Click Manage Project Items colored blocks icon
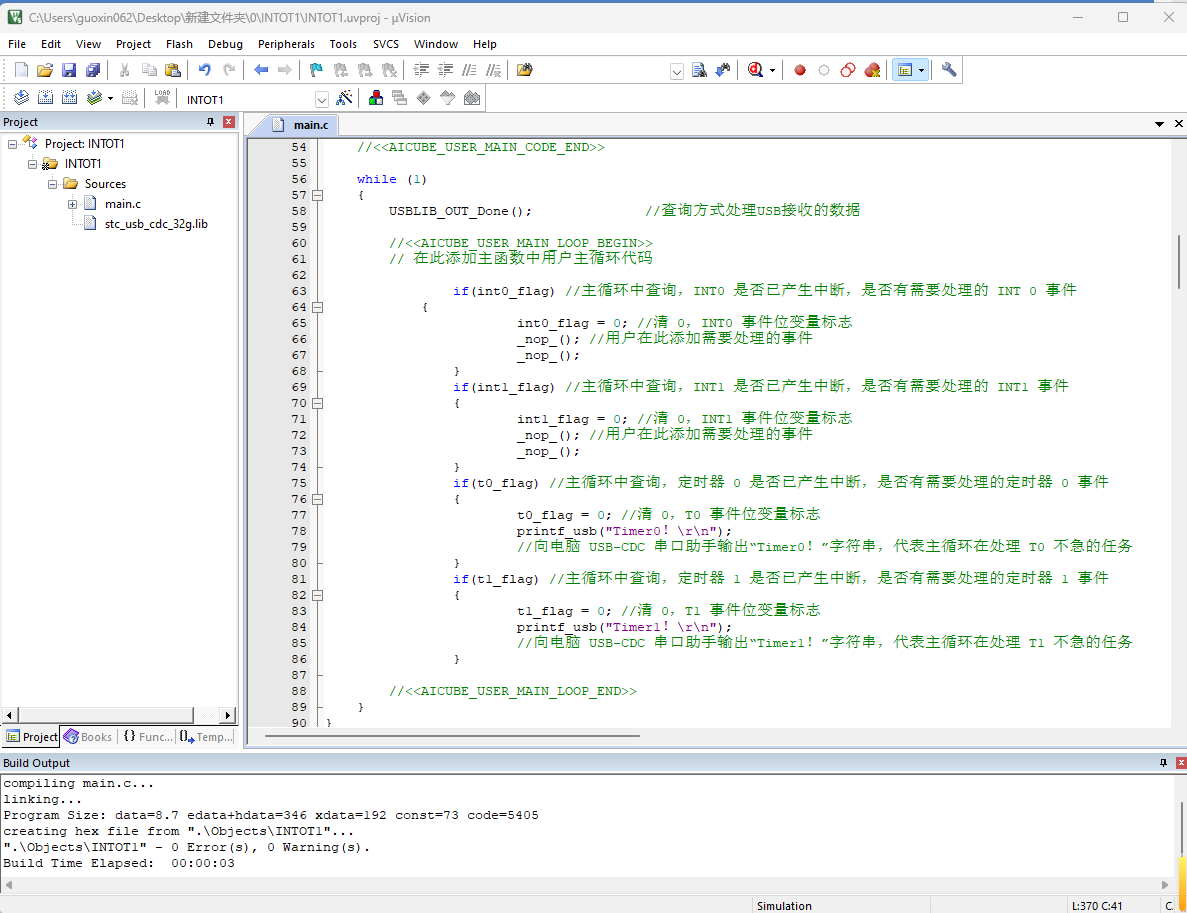The image size is (1187, 913). [x=375, y=98]
